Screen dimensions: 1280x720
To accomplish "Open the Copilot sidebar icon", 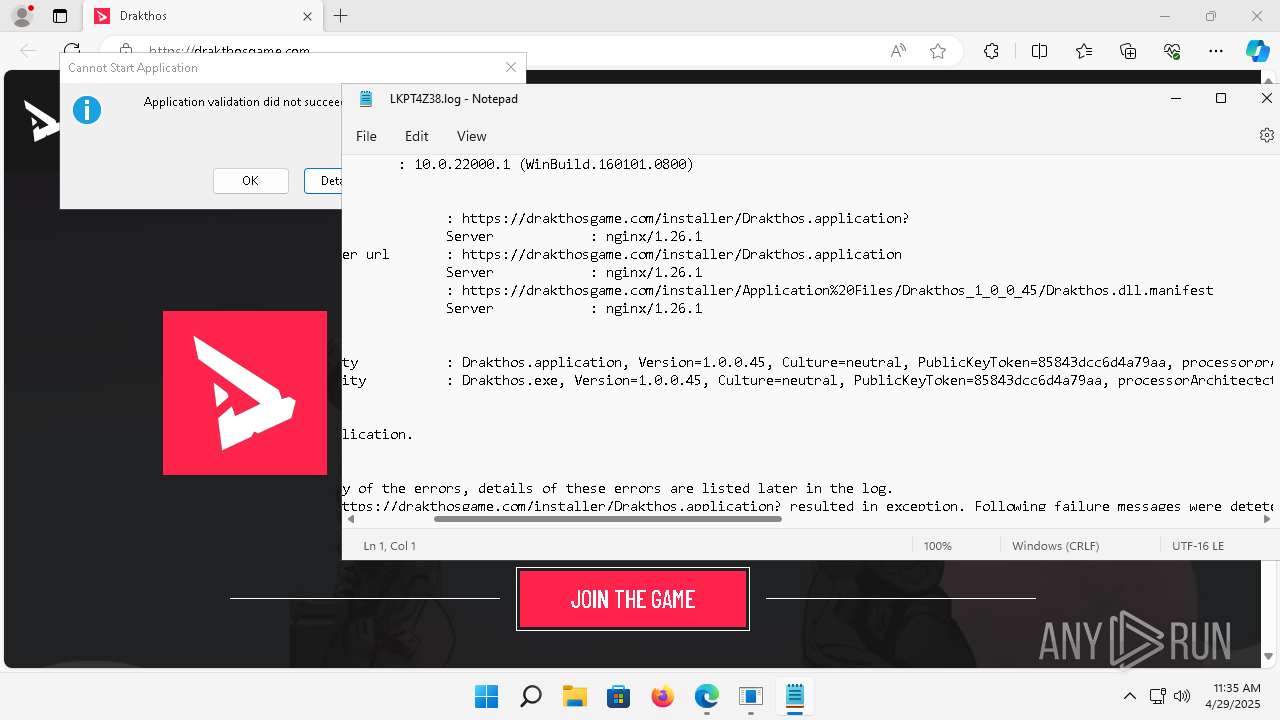I will click(x=1257, y=51).
